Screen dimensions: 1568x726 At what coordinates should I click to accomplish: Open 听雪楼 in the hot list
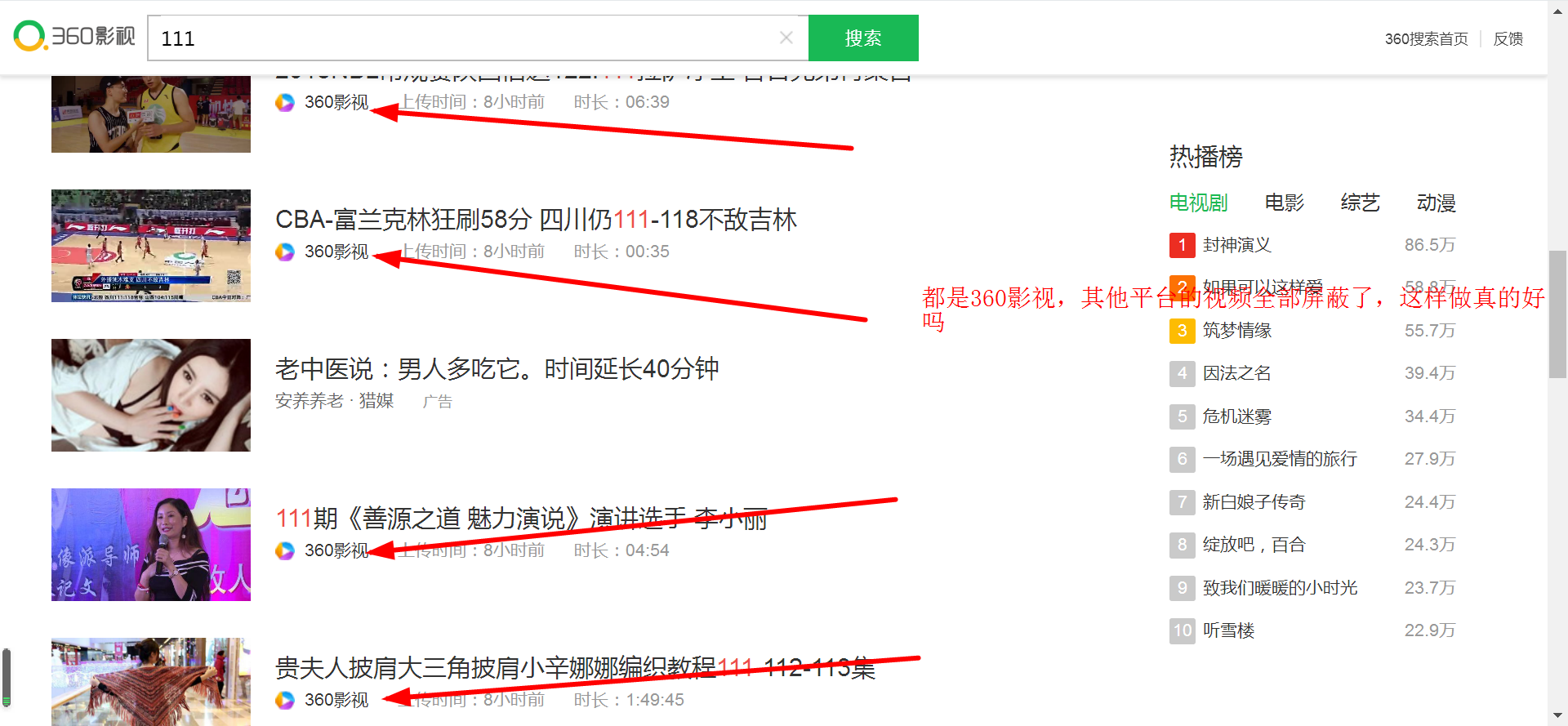(1228, 630)
